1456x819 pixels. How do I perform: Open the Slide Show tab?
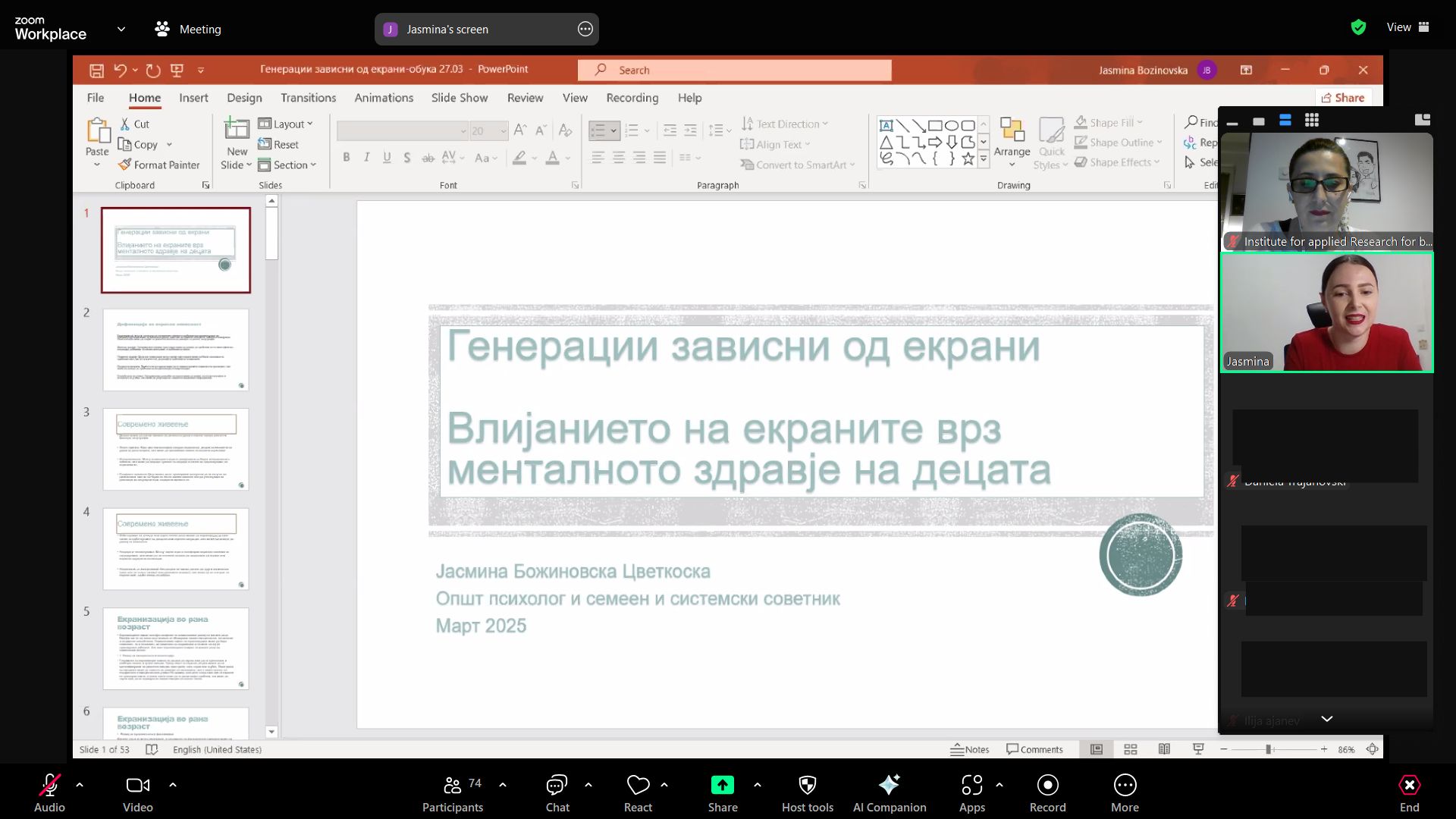coord(460,98)
